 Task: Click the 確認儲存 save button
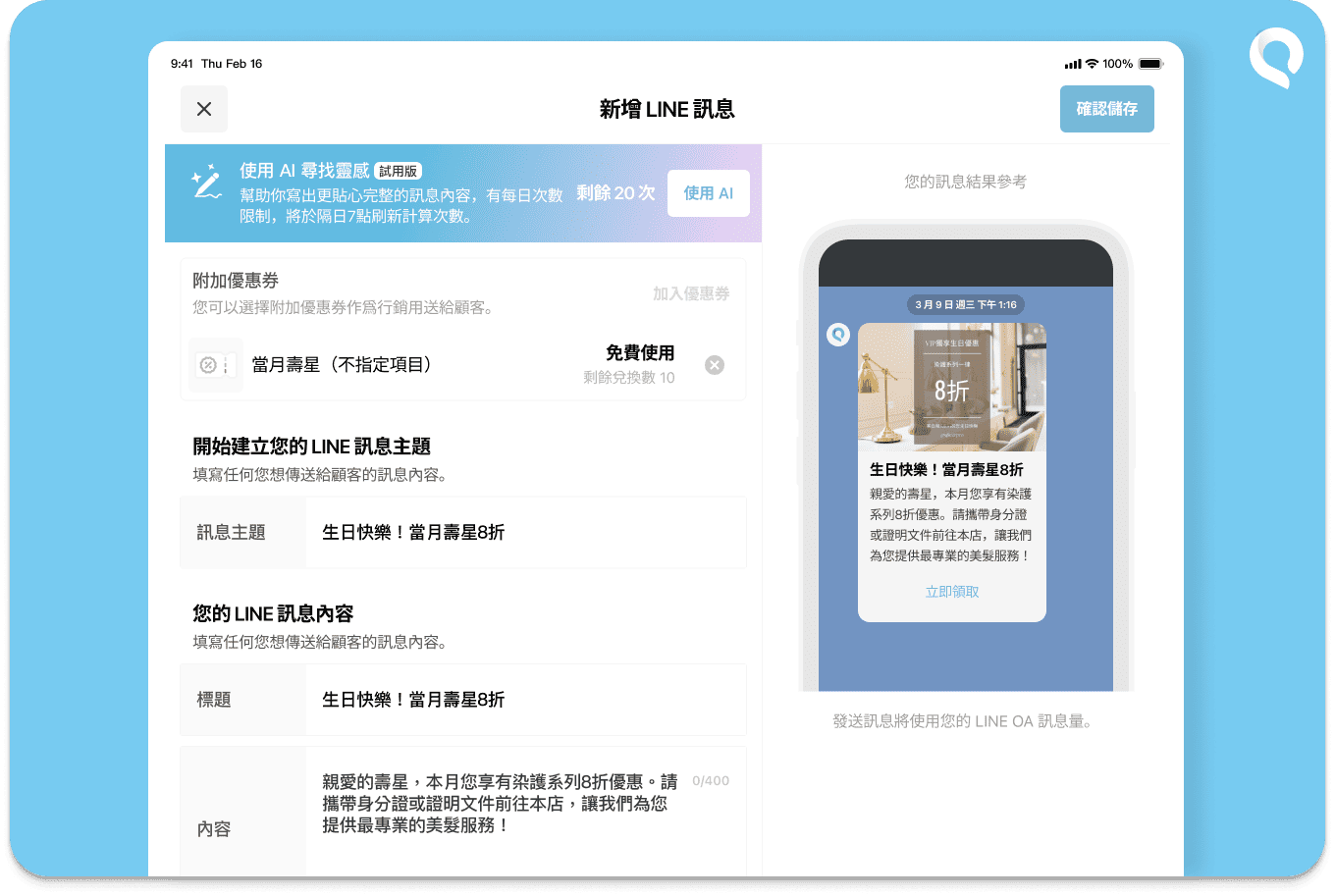[x=1106, y=109]
